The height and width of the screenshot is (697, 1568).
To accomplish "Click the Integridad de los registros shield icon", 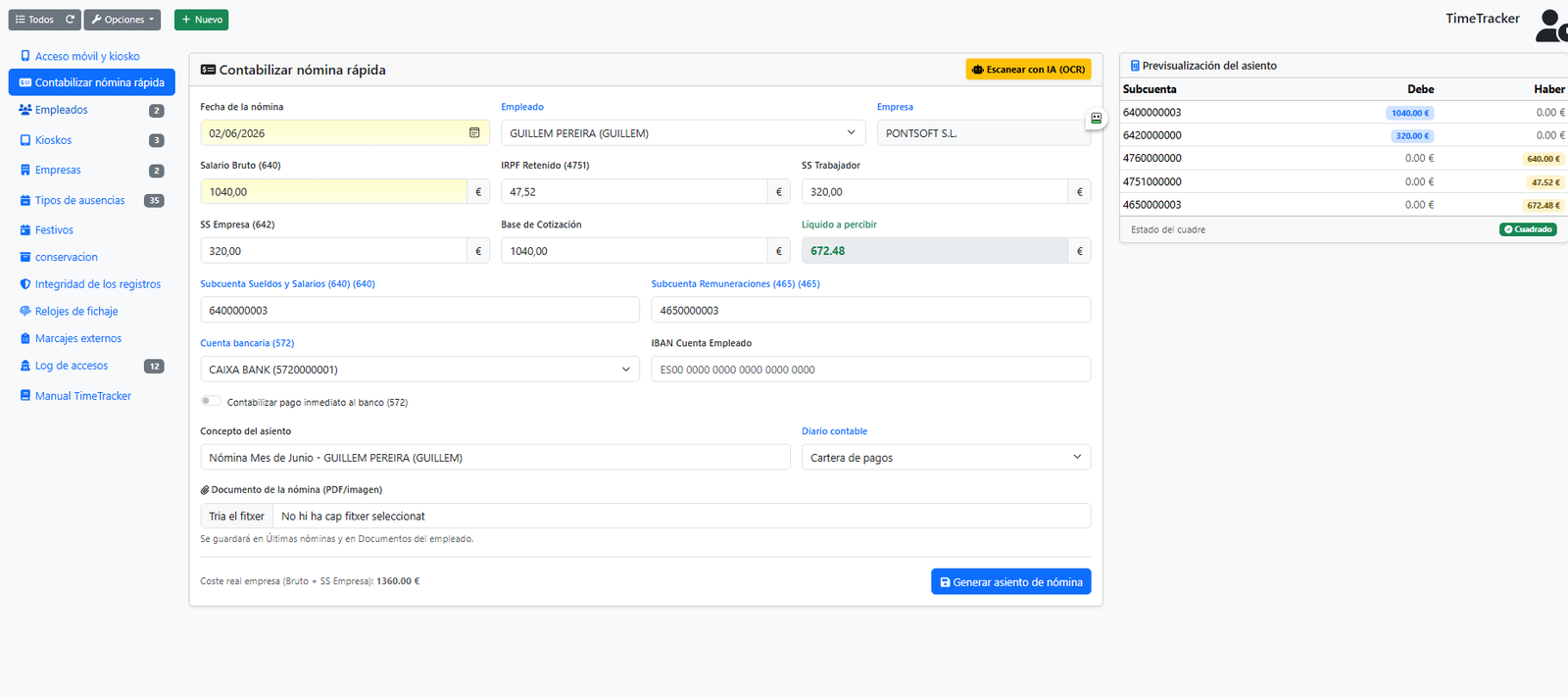I will coord(25,284).
